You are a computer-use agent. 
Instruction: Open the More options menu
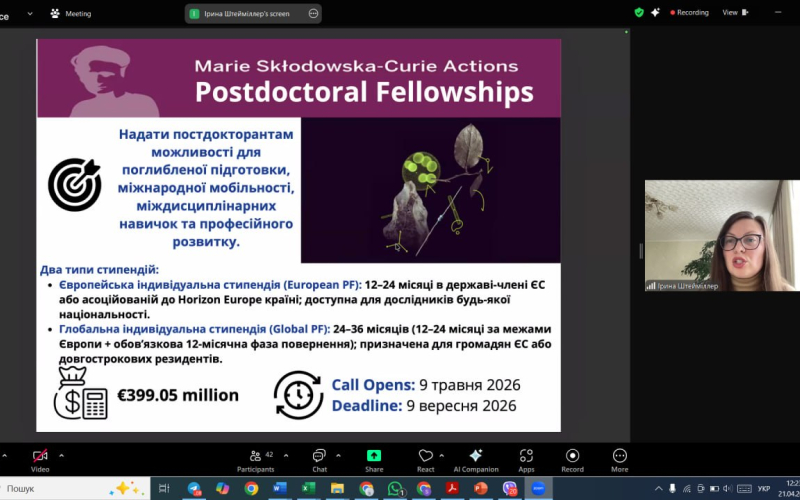click(x=619, y=460)
